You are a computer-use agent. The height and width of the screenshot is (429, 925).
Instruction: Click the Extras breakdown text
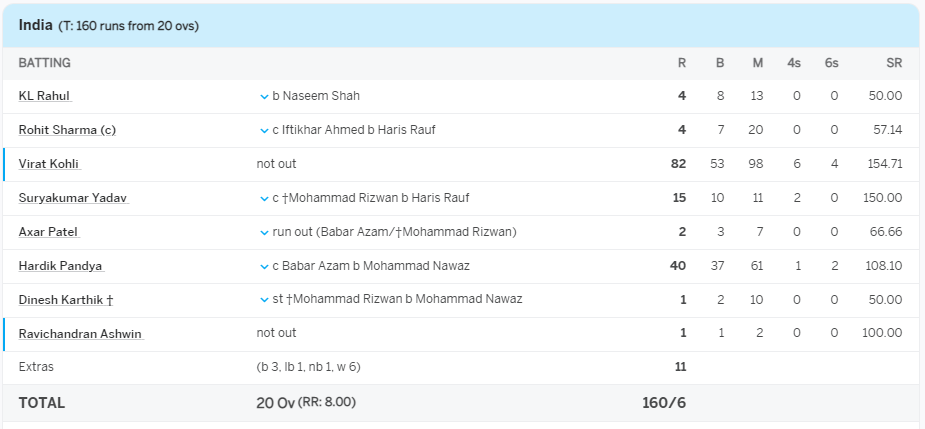[308, 367]
